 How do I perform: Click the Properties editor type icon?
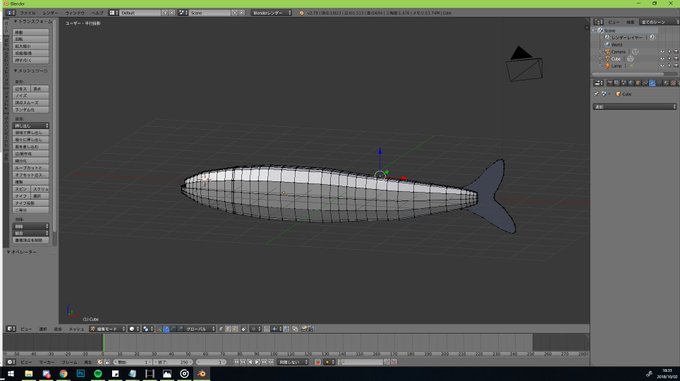(598, 83)
